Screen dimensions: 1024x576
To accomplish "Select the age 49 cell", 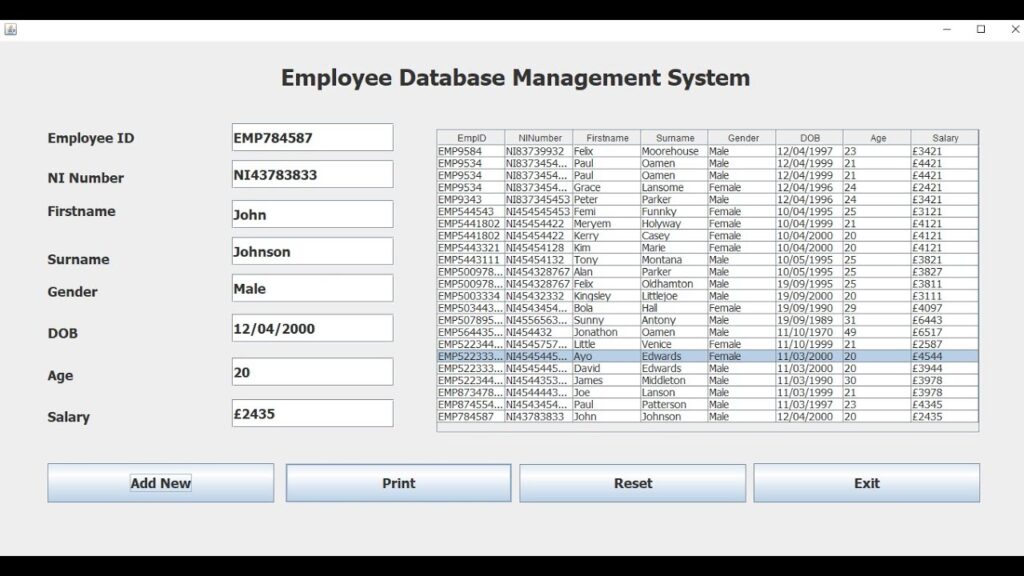I will [878, 332].
